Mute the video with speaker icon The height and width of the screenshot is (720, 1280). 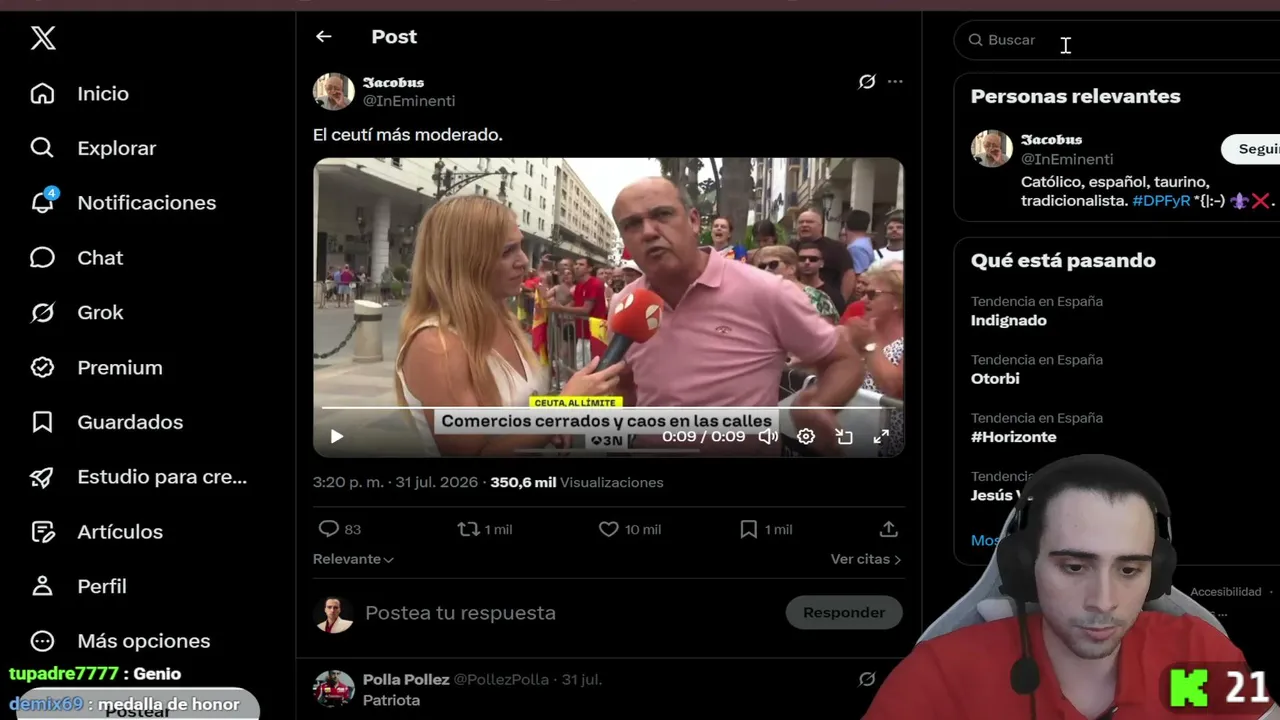click(x=768, y=436)
